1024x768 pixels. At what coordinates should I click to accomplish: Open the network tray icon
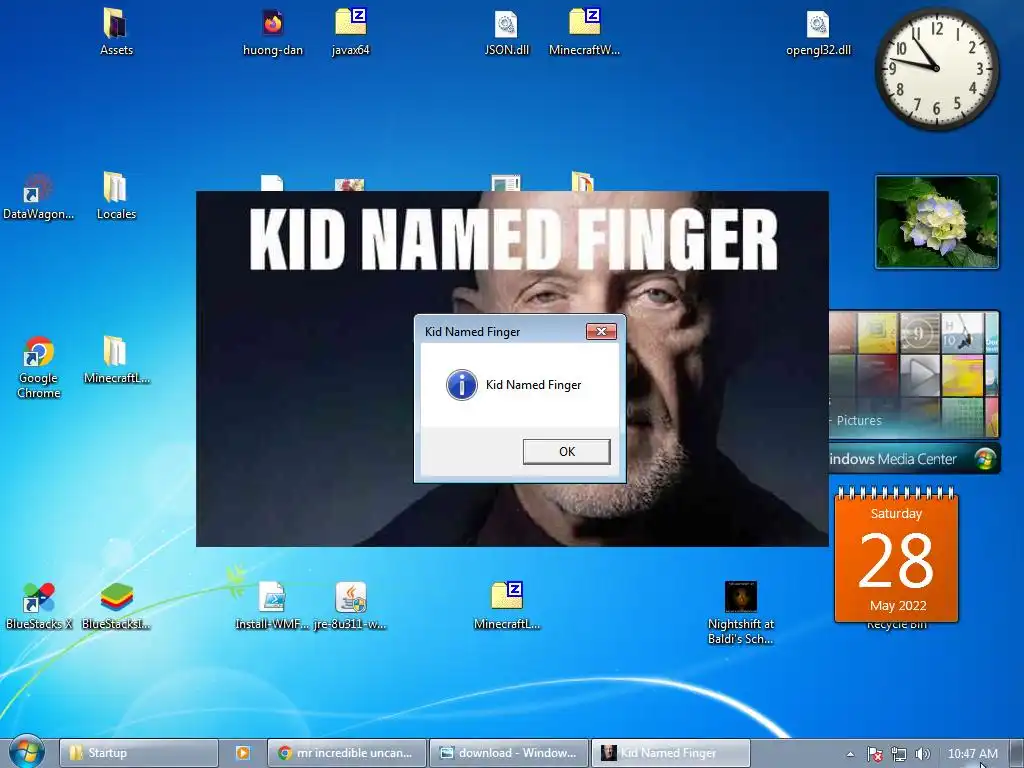[x=899, y=754]
